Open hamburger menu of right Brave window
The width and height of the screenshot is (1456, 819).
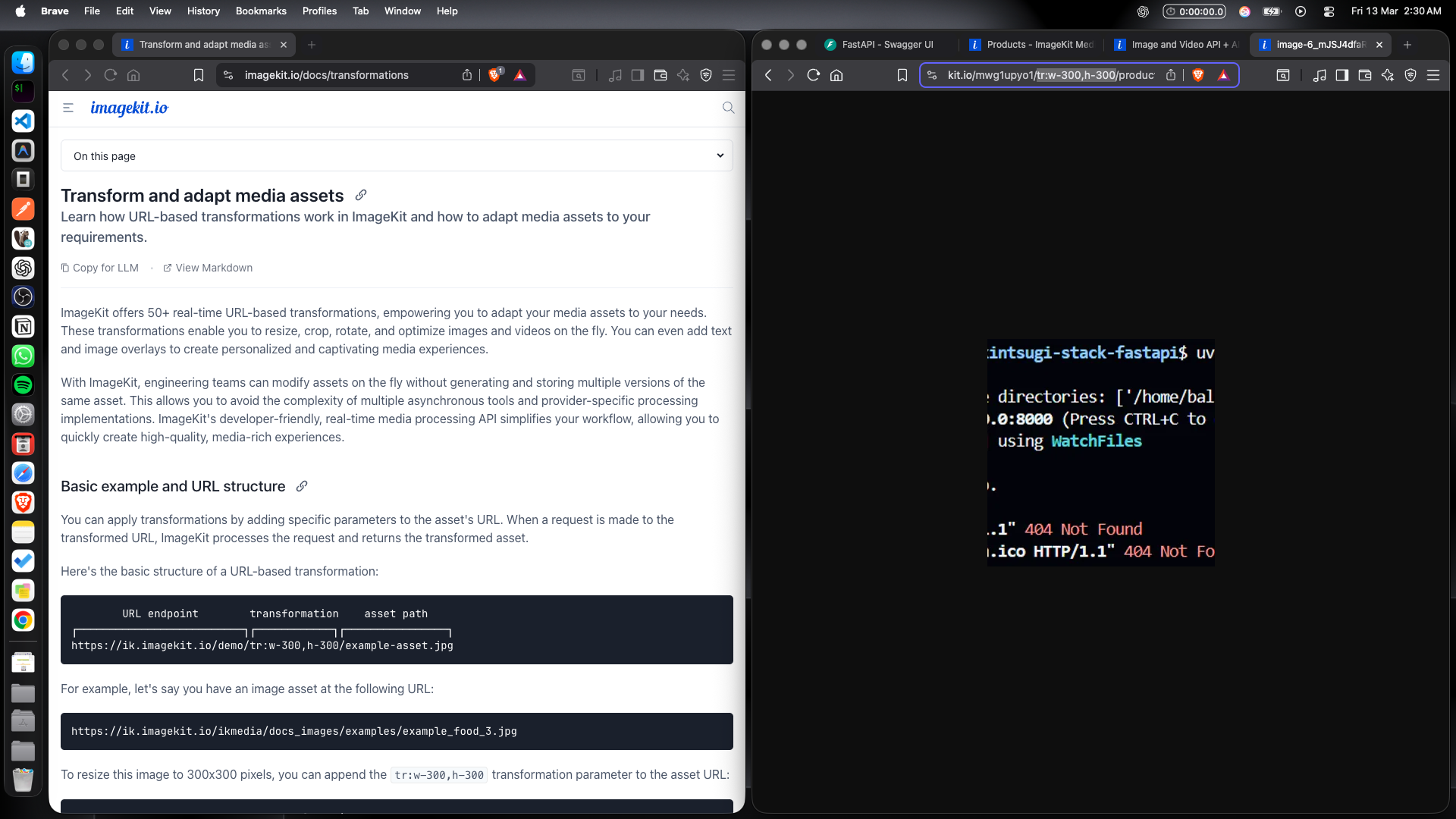(x=1433, y=75)
